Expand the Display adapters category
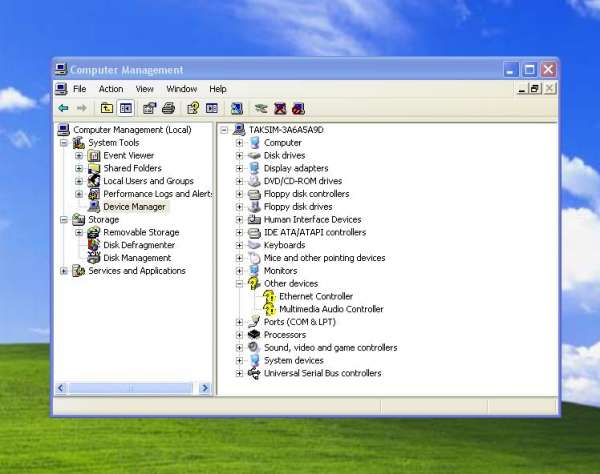The image size is (600, 474). click(x=239, y=168)
